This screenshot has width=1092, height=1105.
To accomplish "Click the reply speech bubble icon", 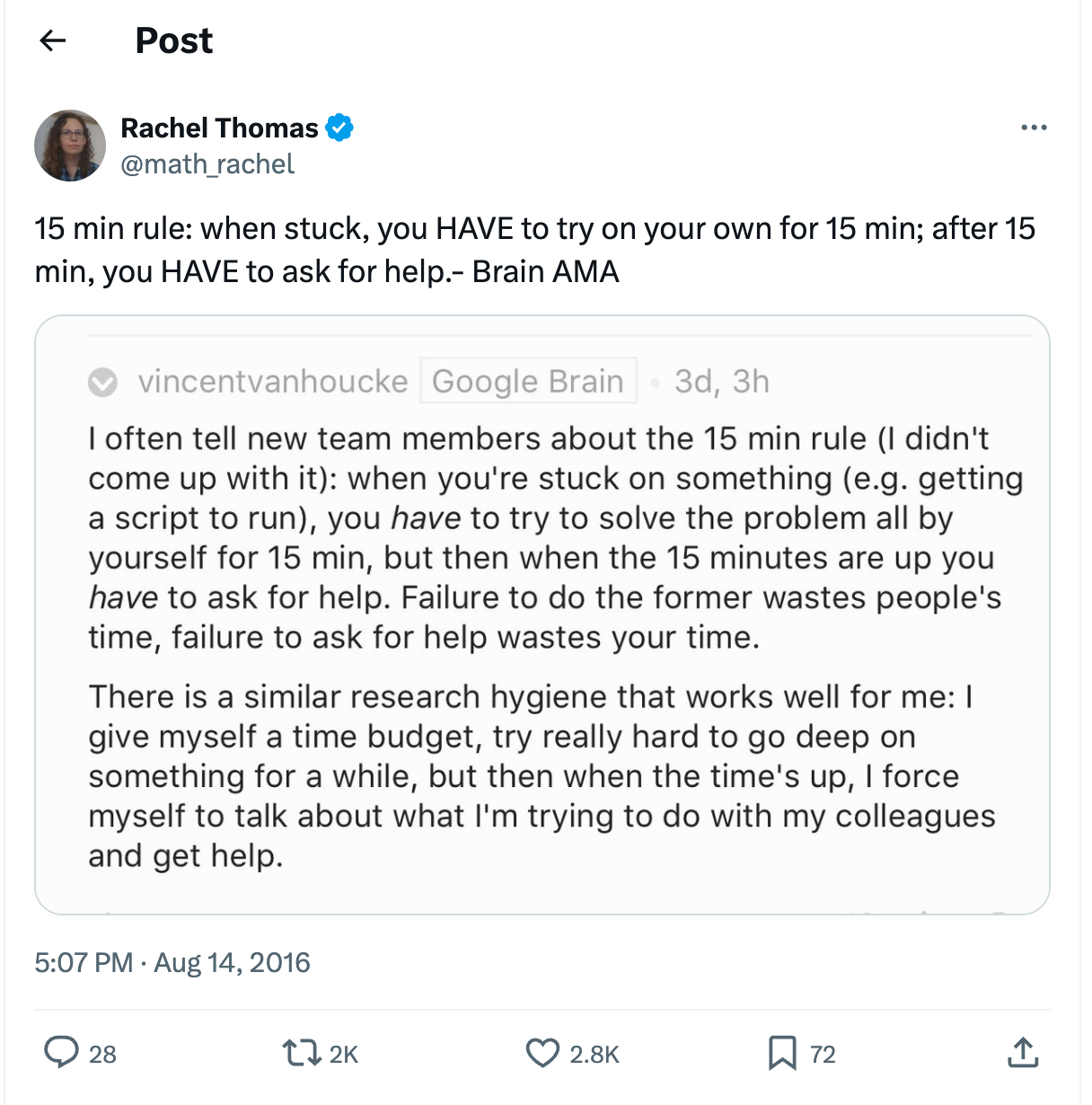I will (61, 1053).
